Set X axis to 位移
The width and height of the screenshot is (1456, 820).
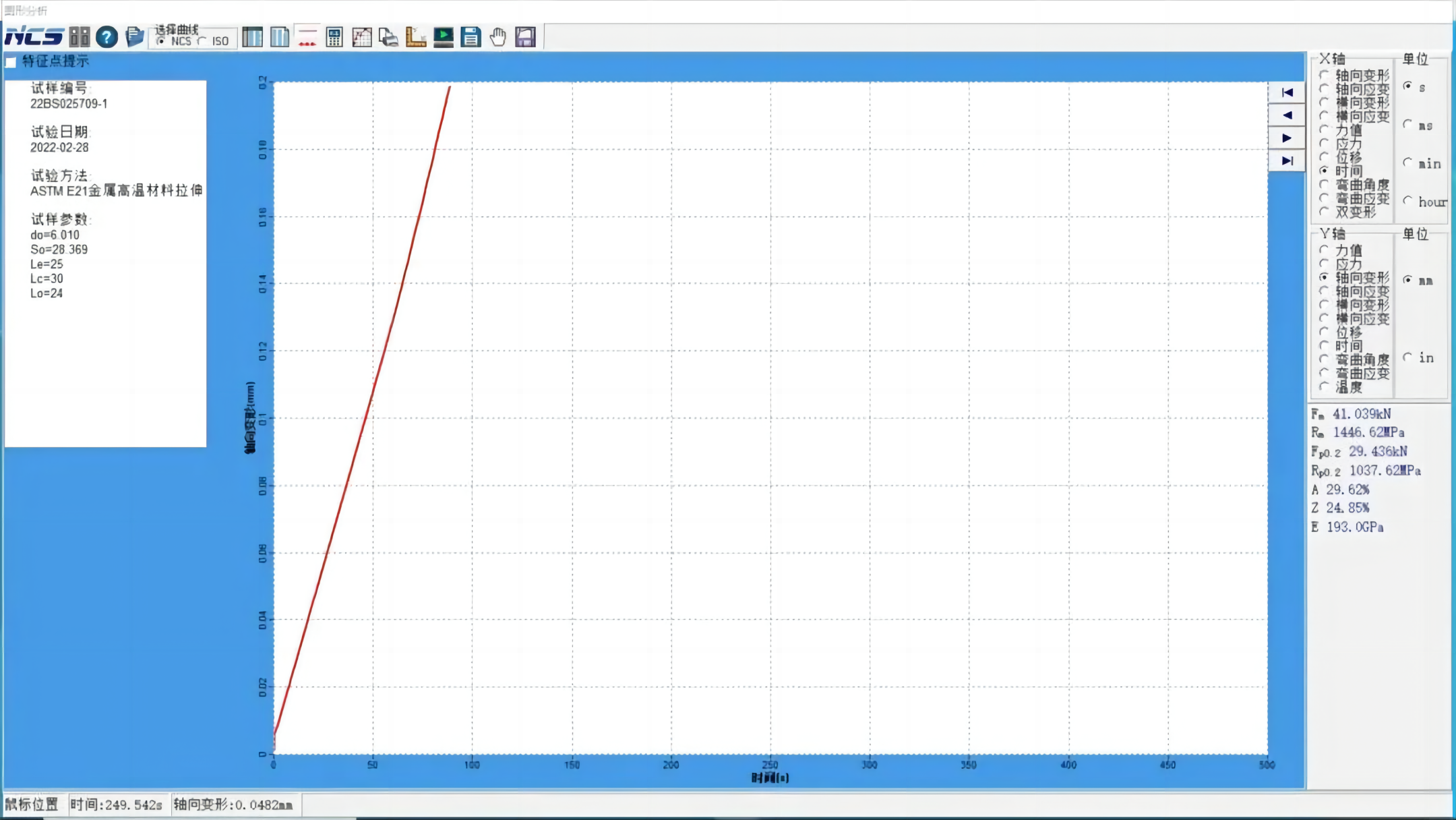[x=1324, y=156]
